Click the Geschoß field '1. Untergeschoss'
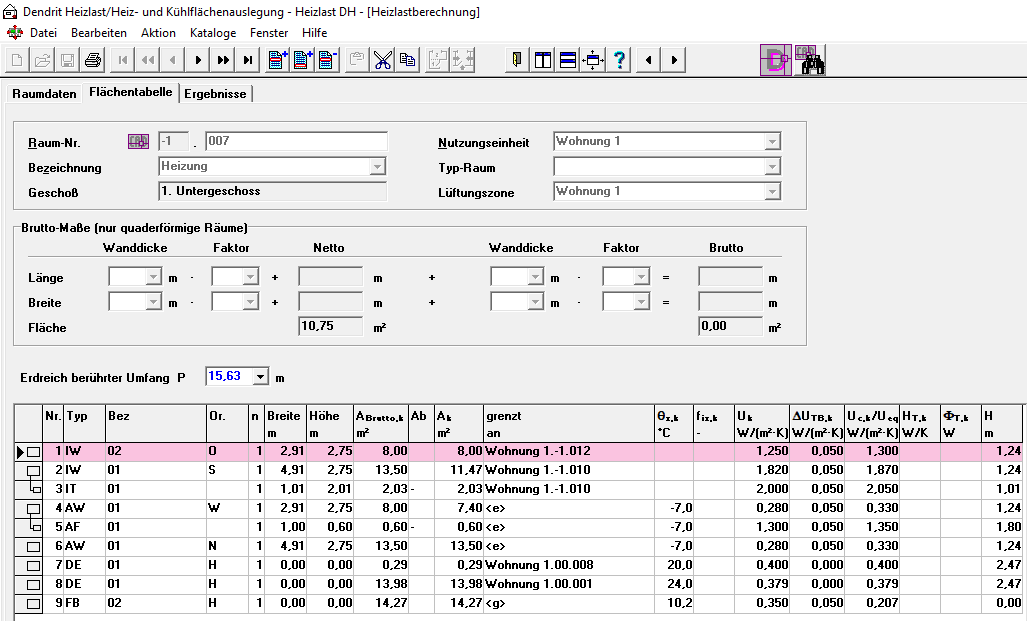Screen dimensions: 1027x621 click(272, 192)
